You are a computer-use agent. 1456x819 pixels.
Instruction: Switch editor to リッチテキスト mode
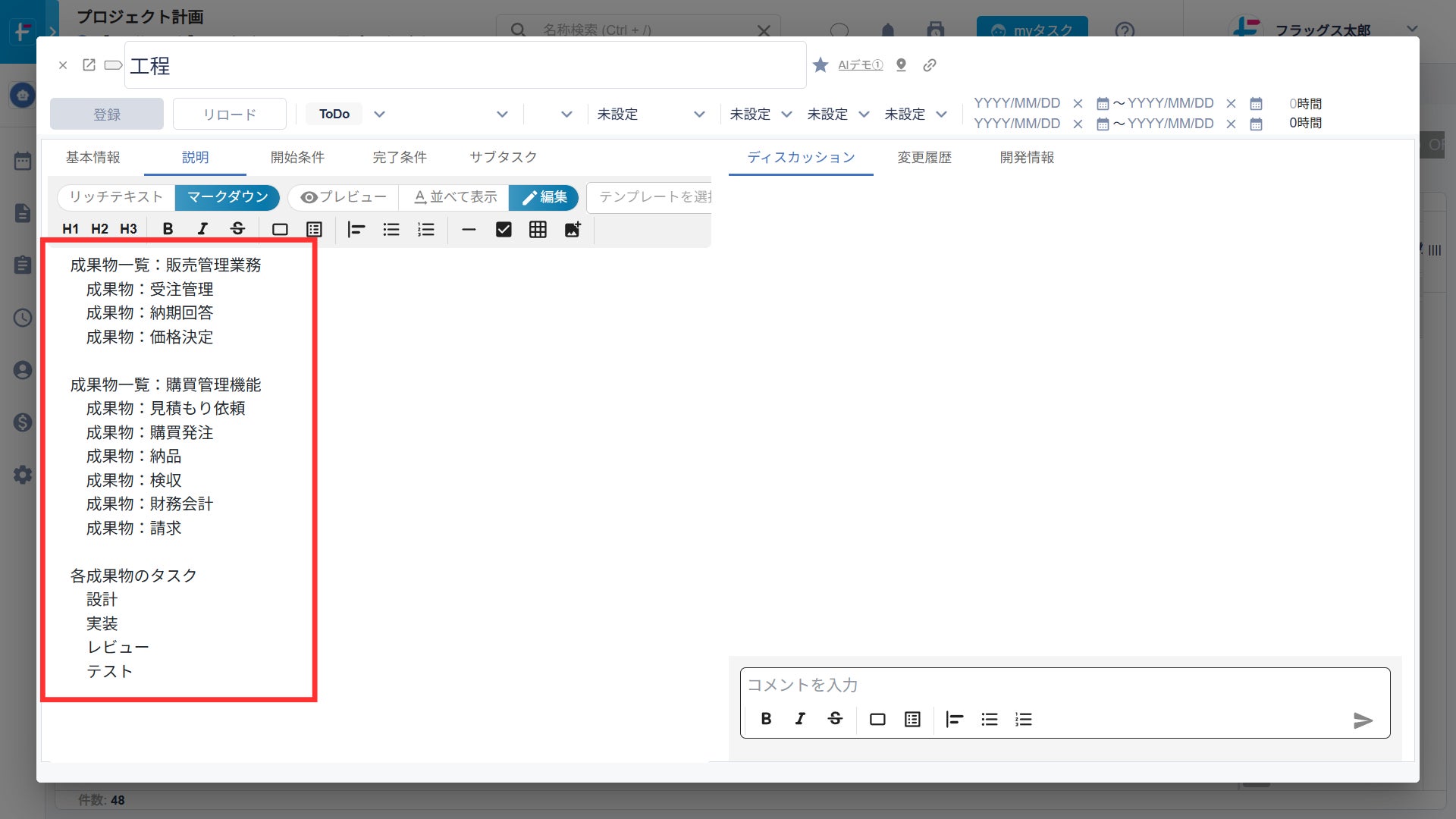click(x=116, y=197)
